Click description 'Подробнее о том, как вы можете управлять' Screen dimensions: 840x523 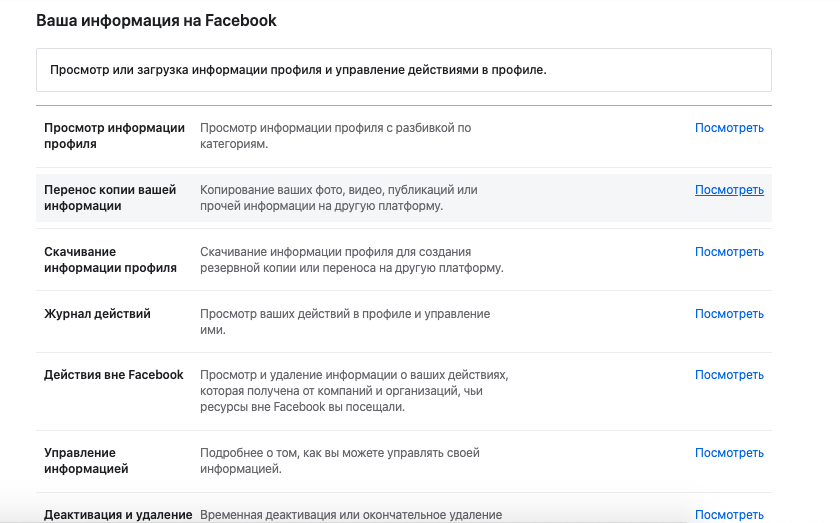[x=340, y=461]
